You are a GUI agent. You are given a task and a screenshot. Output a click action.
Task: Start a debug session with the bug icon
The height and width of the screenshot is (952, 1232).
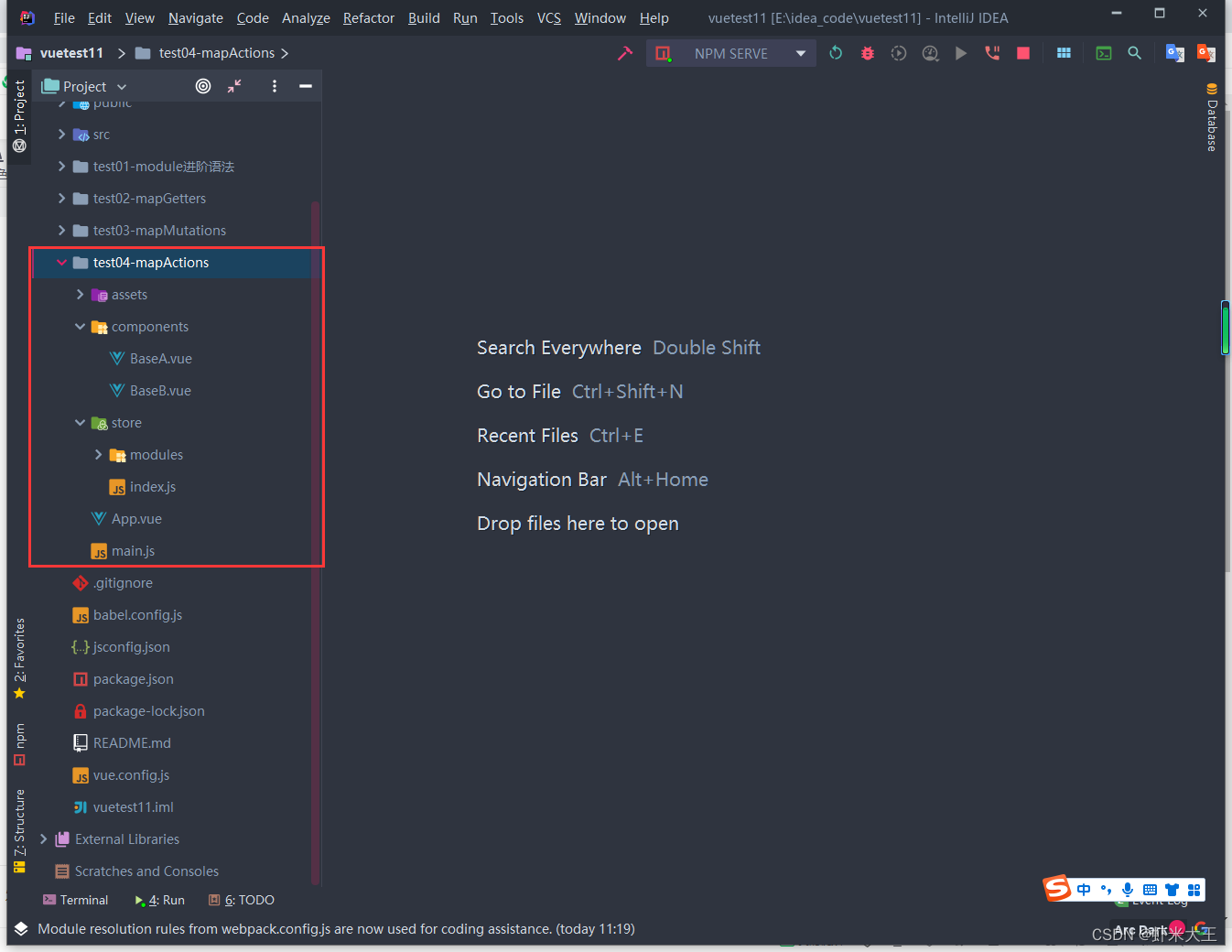[867, 52]
